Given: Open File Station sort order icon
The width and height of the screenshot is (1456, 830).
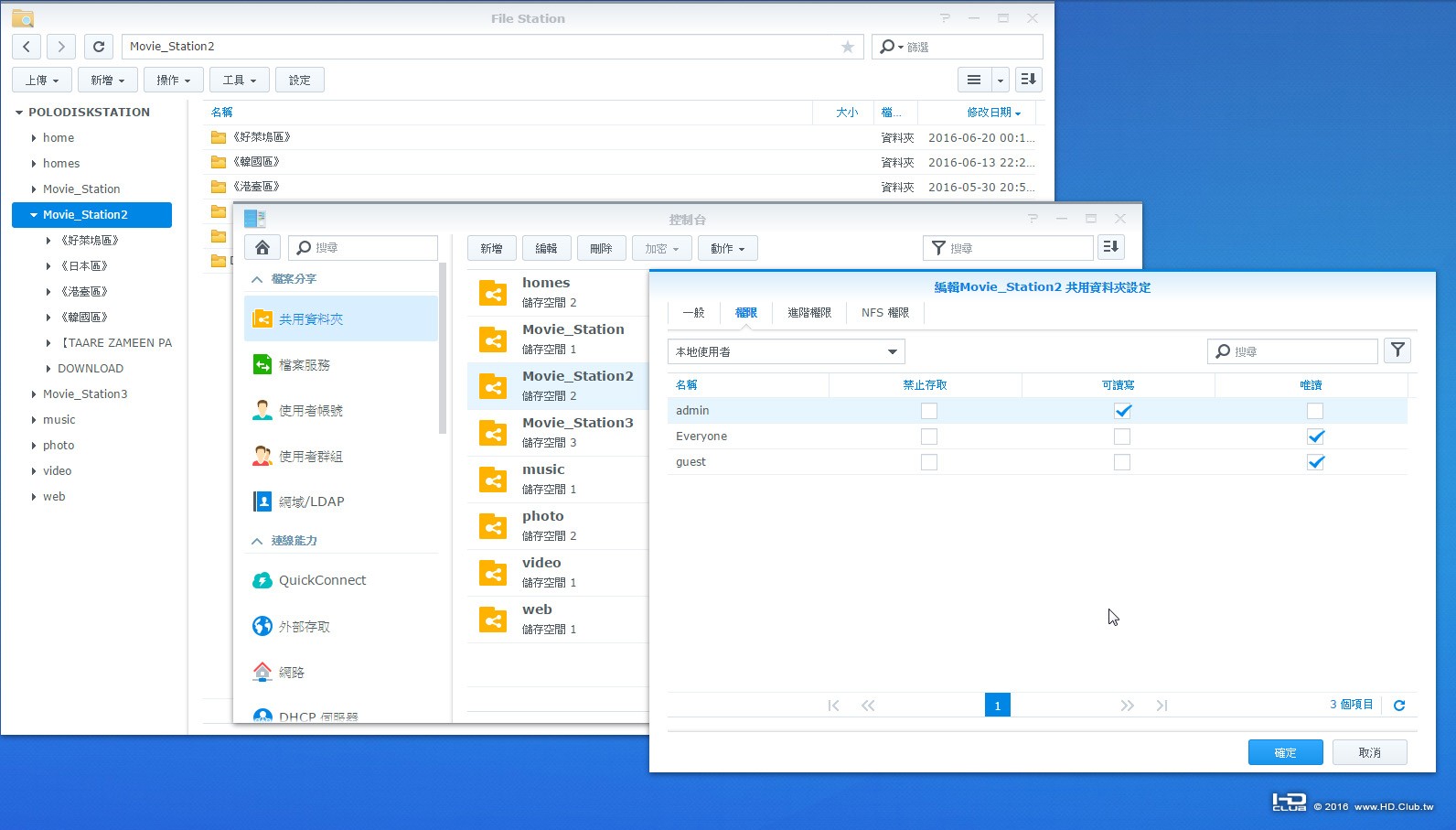Looking at the screenshot, I should pyautogui.click(x=1029, y=80).
